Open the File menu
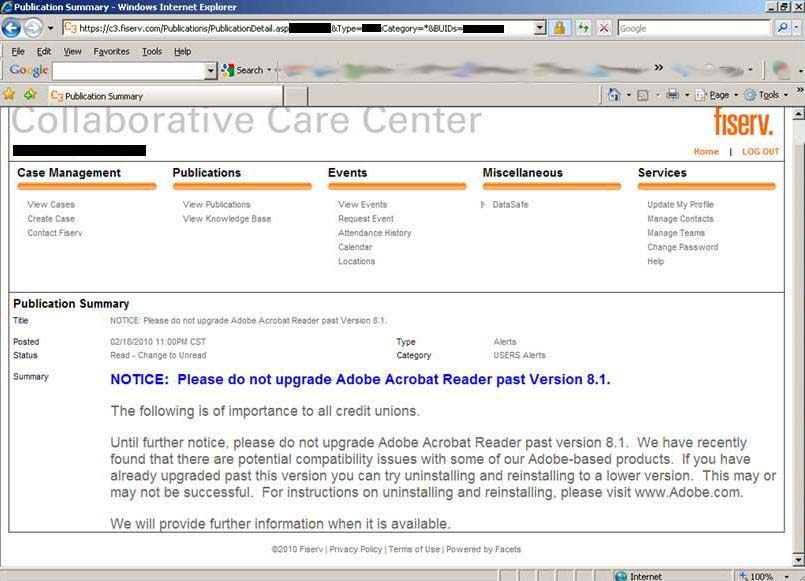This screenshot has width=805, height=581. pyautogui.click(x=18, y=51)
